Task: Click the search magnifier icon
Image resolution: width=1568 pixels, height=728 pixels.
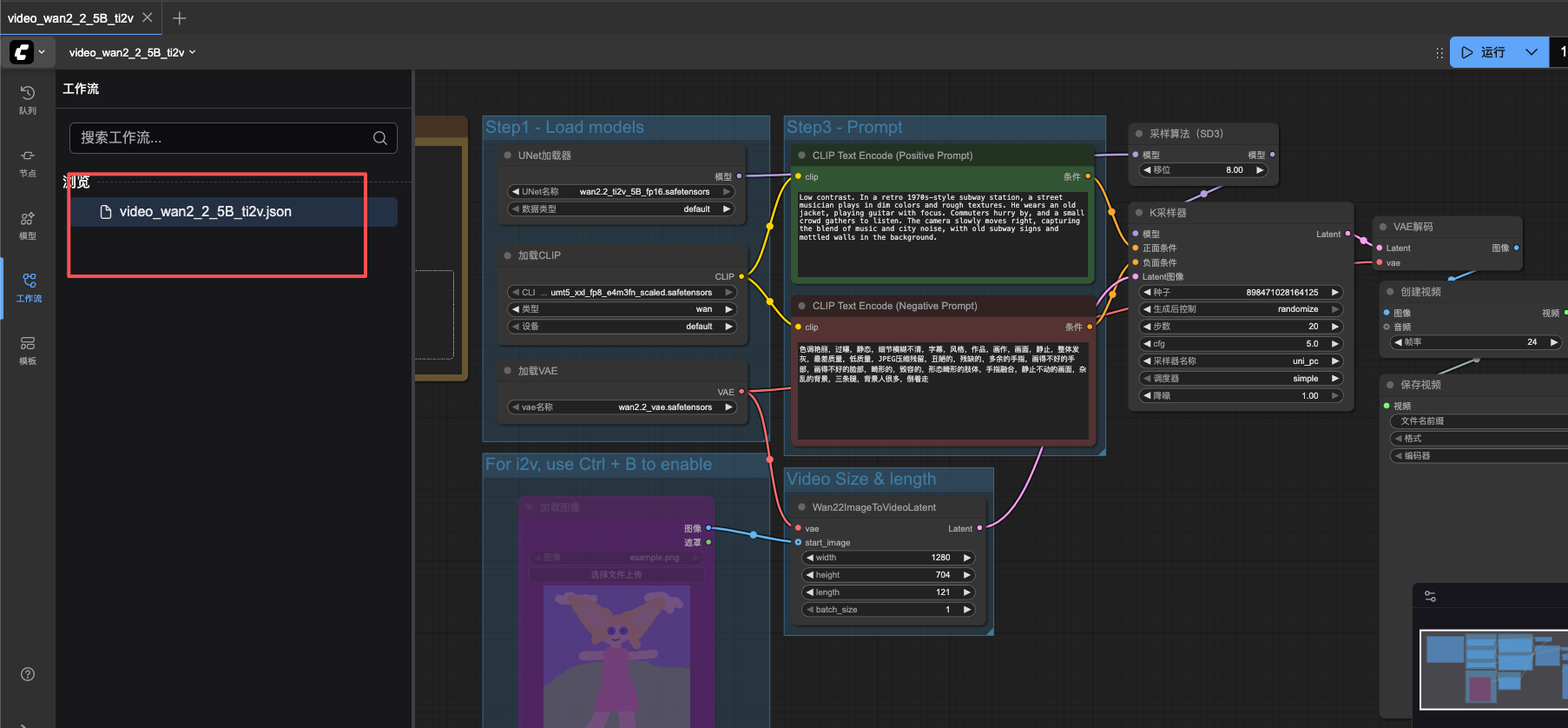Action: [380, 138]
